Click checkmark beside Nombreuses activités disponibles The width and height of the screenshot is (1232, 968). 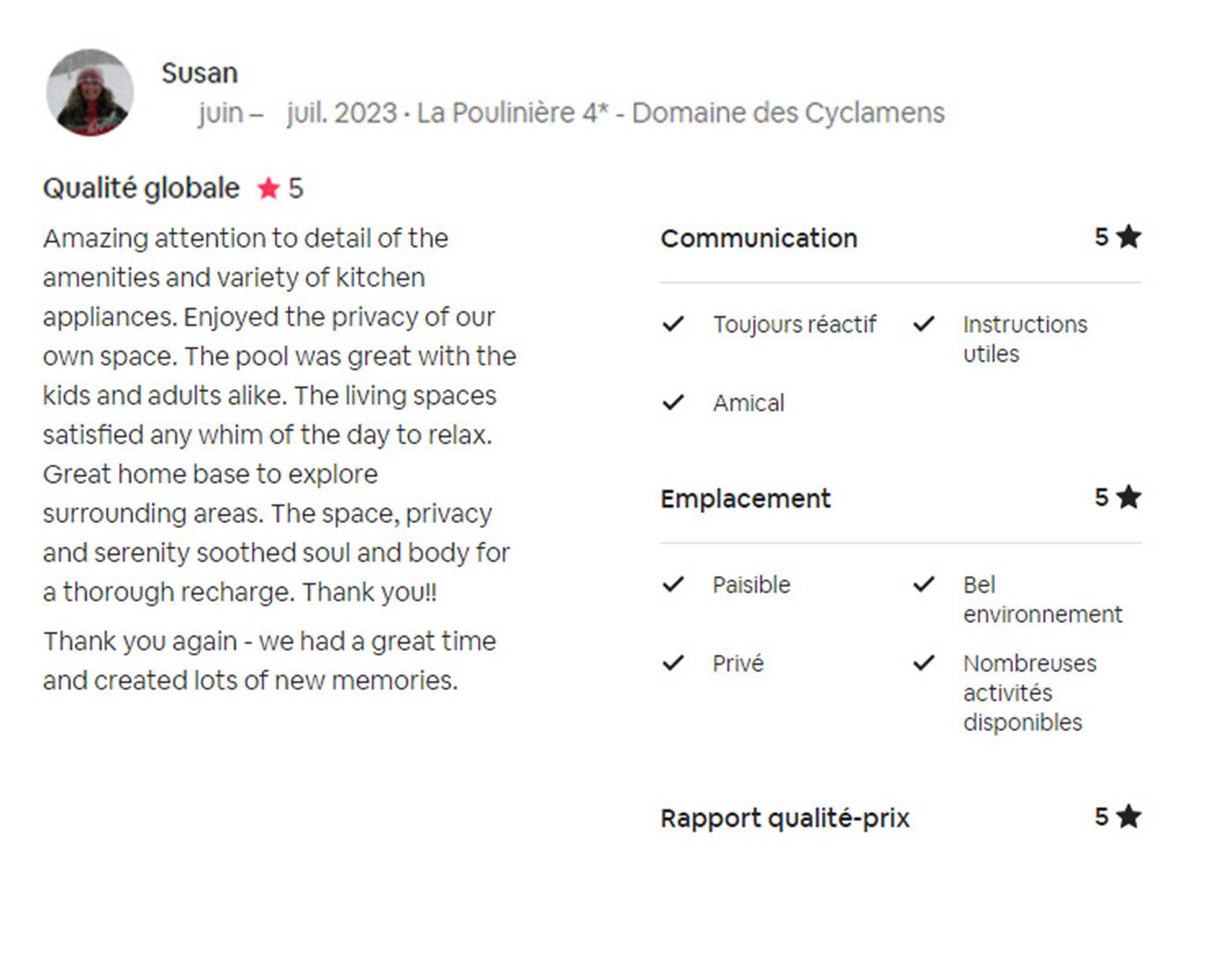click(x=923, y=663)
